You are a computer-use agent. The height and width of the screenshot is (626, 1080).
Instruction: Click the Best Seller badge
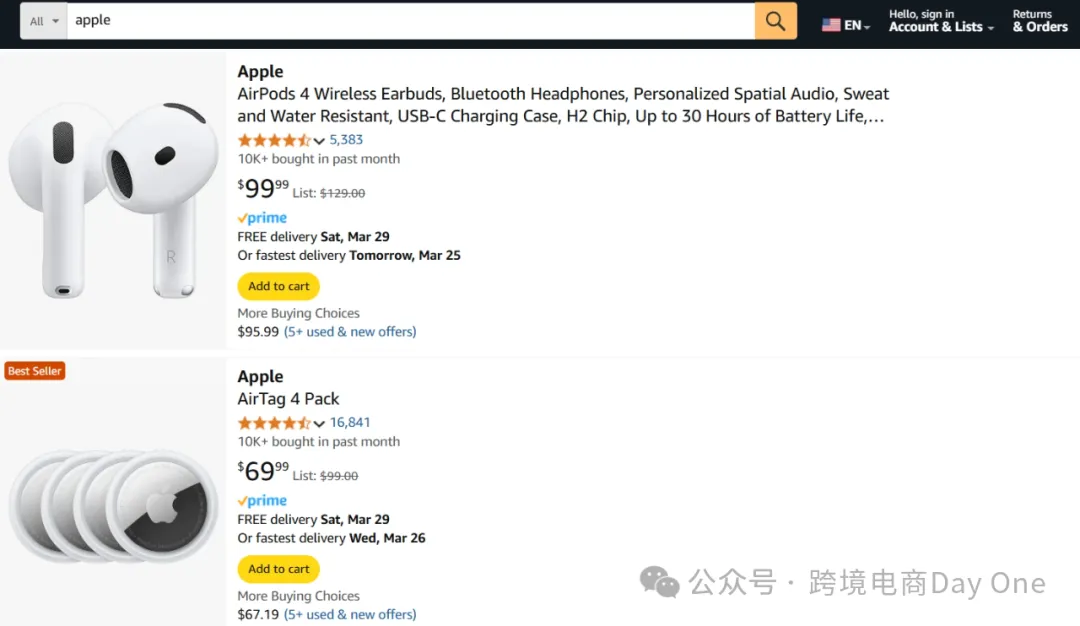(34, 371)
